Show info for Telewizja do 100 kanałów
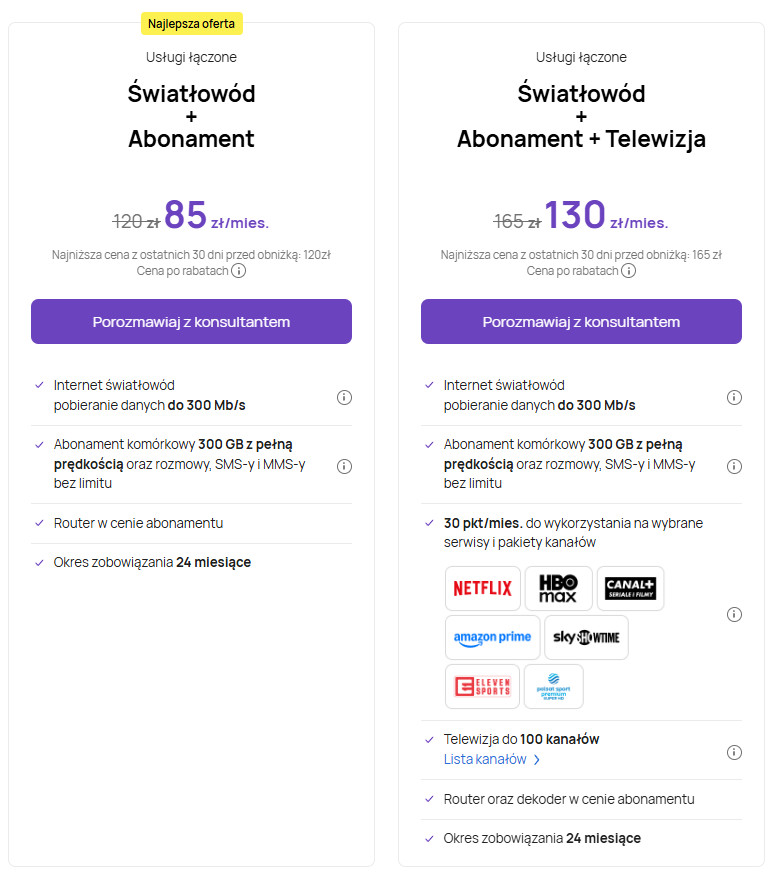 pos(734,752)
